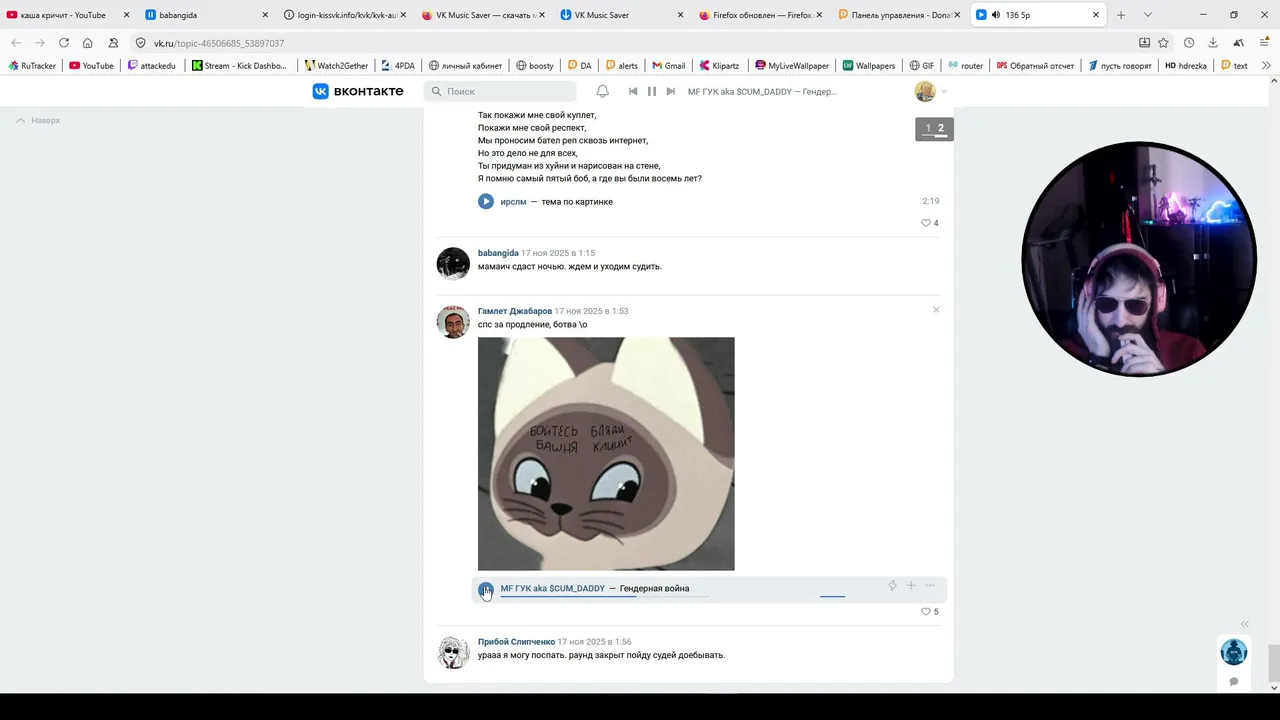Screen dimensions: 1280x720
Task: Open the header track title "MF ГУК aka $CUM_DADDY"
Action: (762, 92)
